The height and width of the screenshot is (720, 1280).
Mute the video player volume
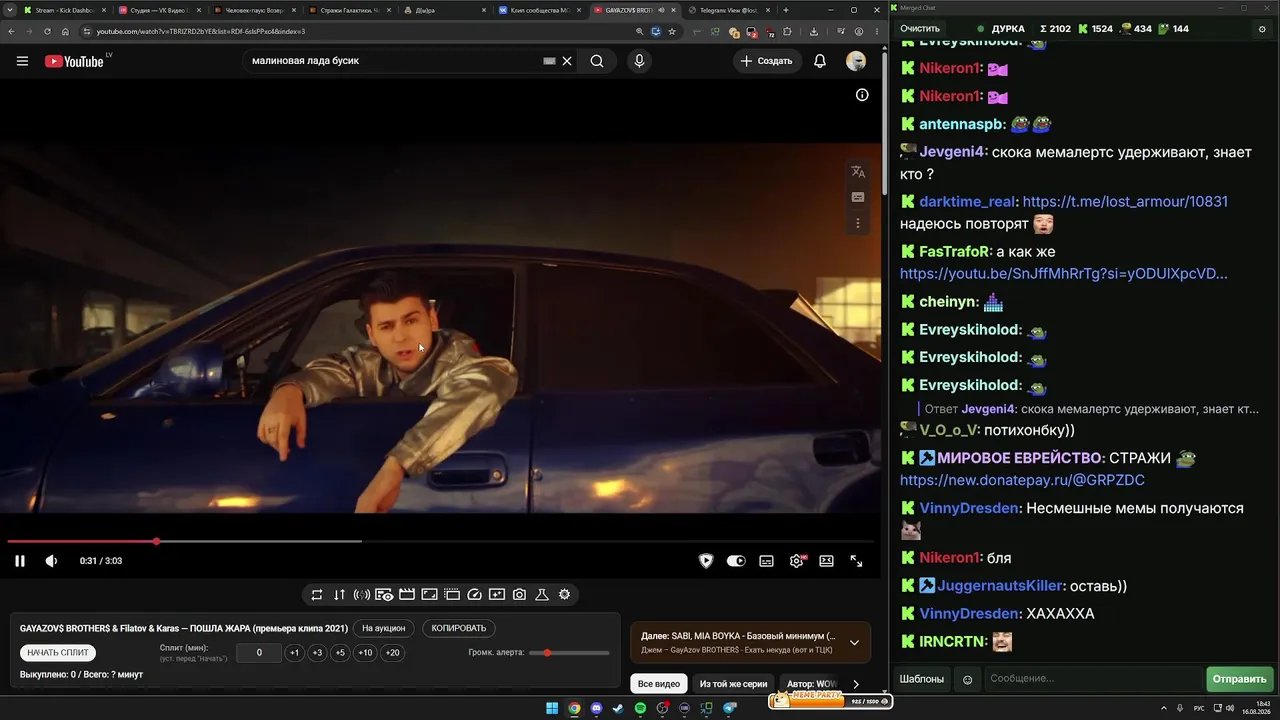click(51, 561)
